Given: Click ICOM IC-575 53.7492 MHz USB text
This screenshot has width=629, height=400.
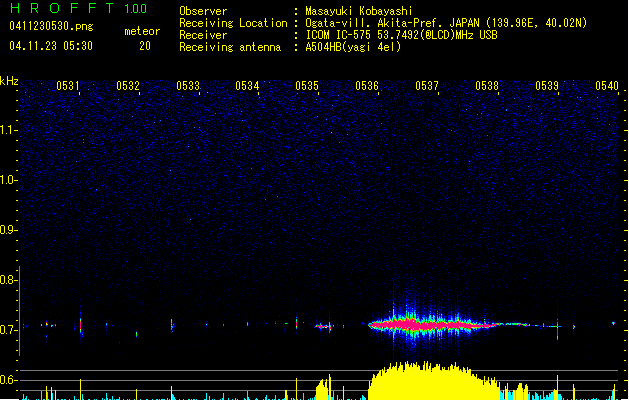Looking at the screenshot, I should pos(402,35).
